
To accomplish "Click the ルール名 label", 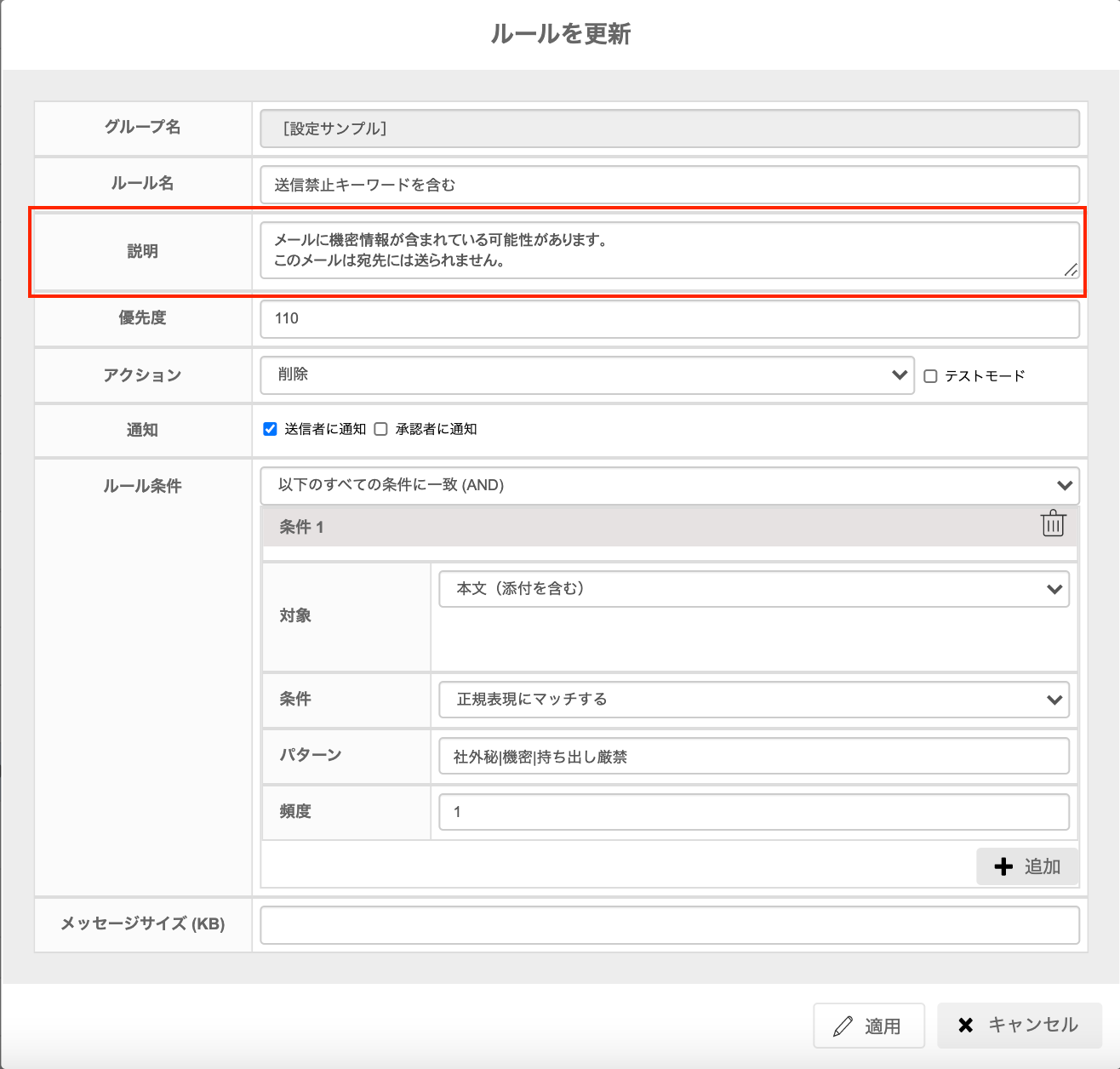I will pyautogui.click(x=142, y=183).
